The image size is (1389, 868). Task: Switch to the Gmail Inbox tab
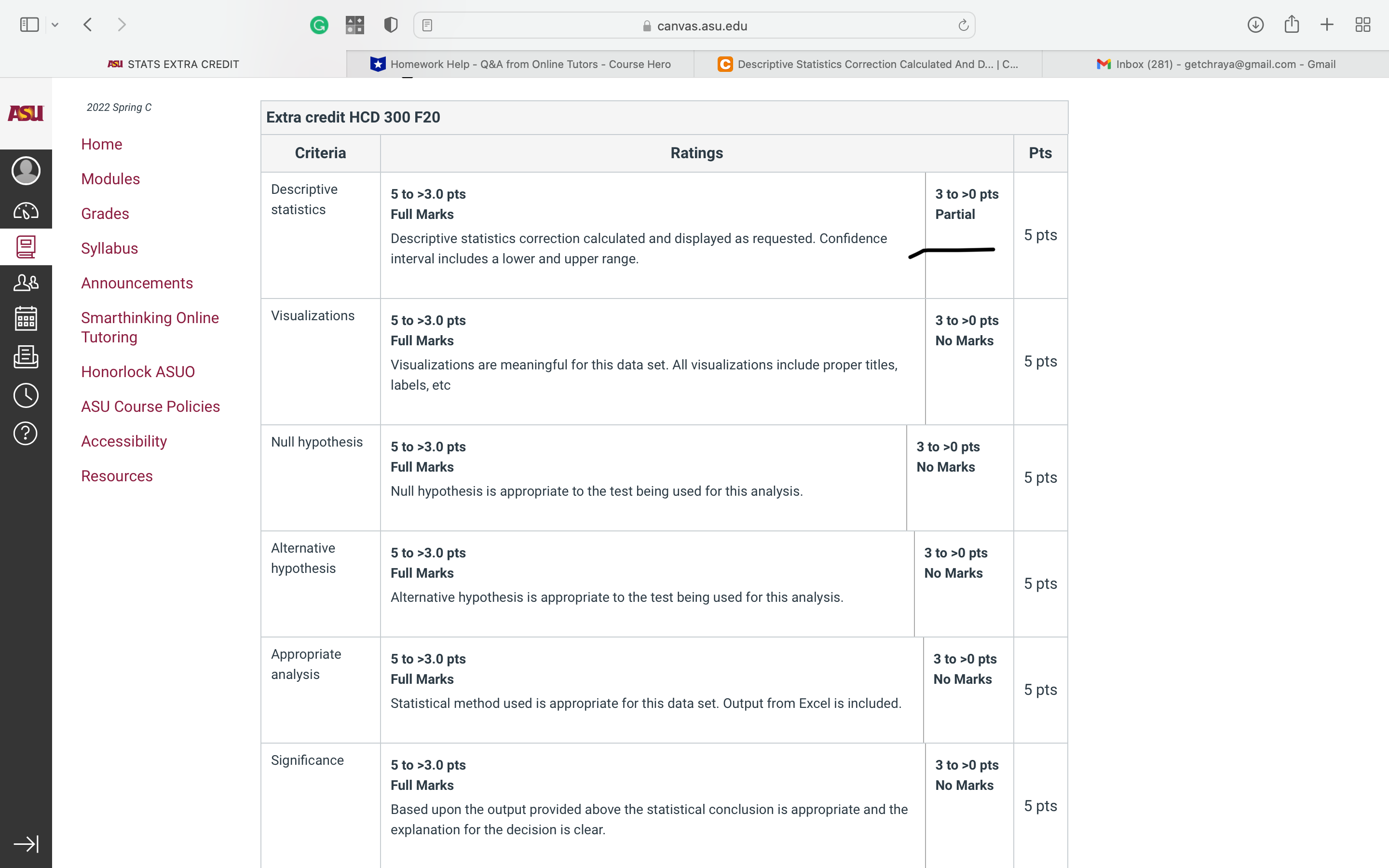(1216, 64)
